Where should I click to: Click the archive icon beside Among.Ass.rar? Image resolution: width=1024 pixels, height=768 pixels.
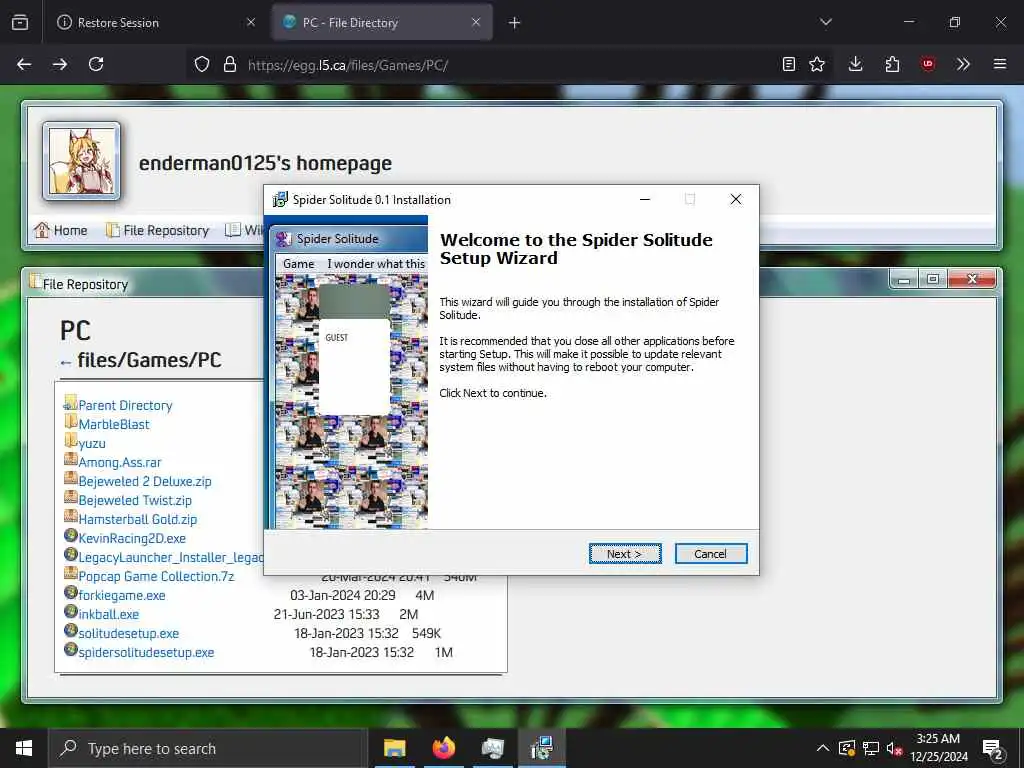[x=71, y=460]
